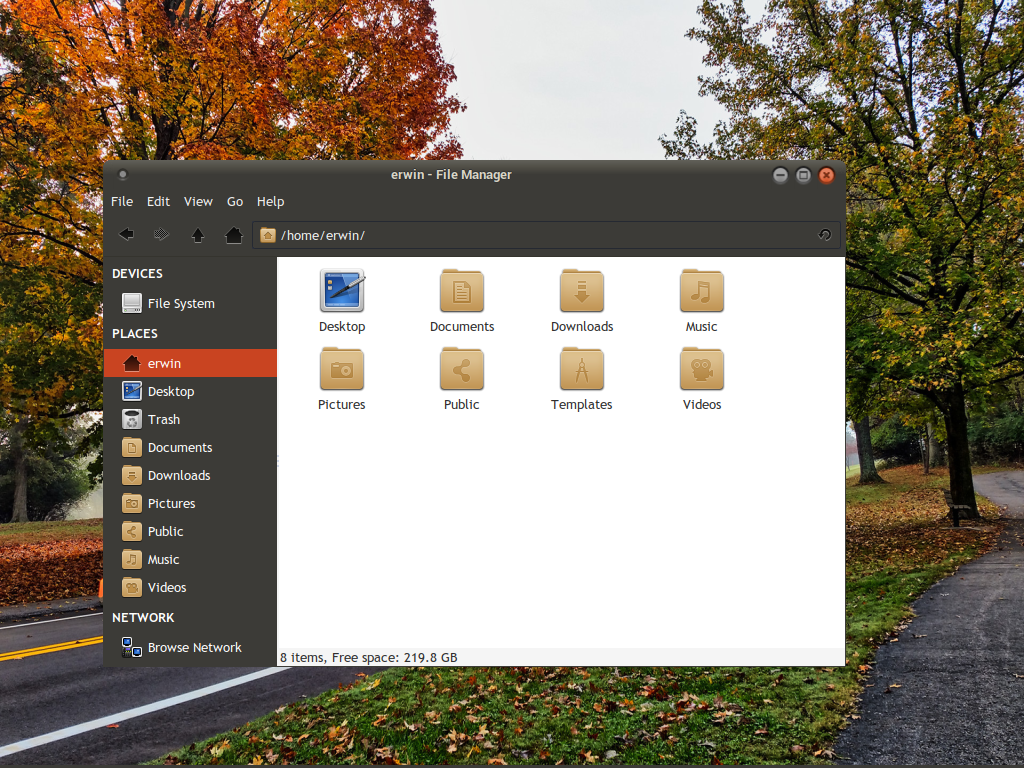Close the File Manager window
This screenshot has height=768, width=1024.
click(826, 175)
